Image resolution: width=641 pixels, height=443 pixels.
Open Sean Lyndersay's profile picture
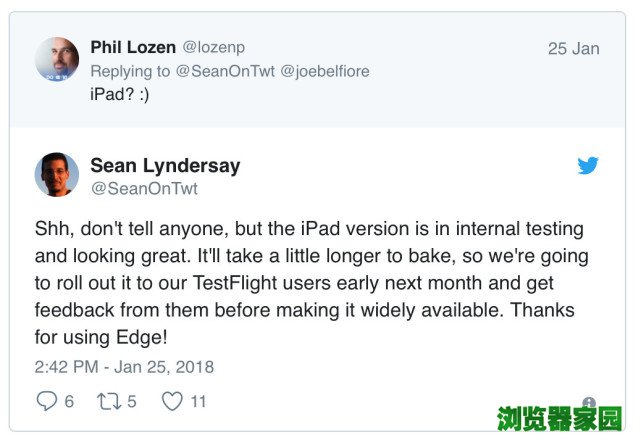[57, 174]
